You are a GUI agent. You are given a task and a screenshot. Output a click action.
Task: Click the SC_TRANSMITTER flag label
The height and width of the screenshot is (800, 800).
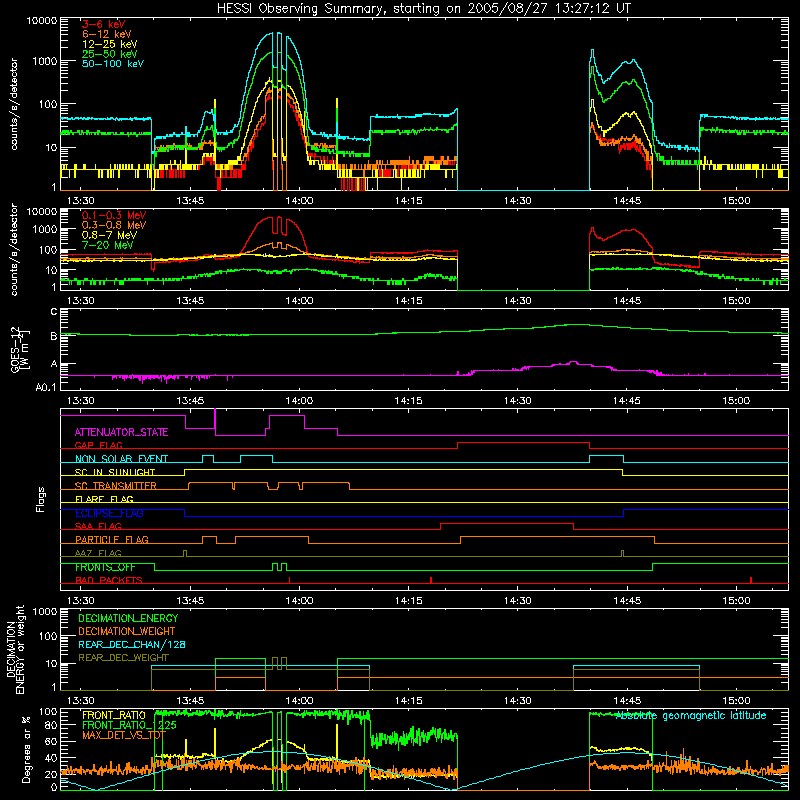(116, 486)
